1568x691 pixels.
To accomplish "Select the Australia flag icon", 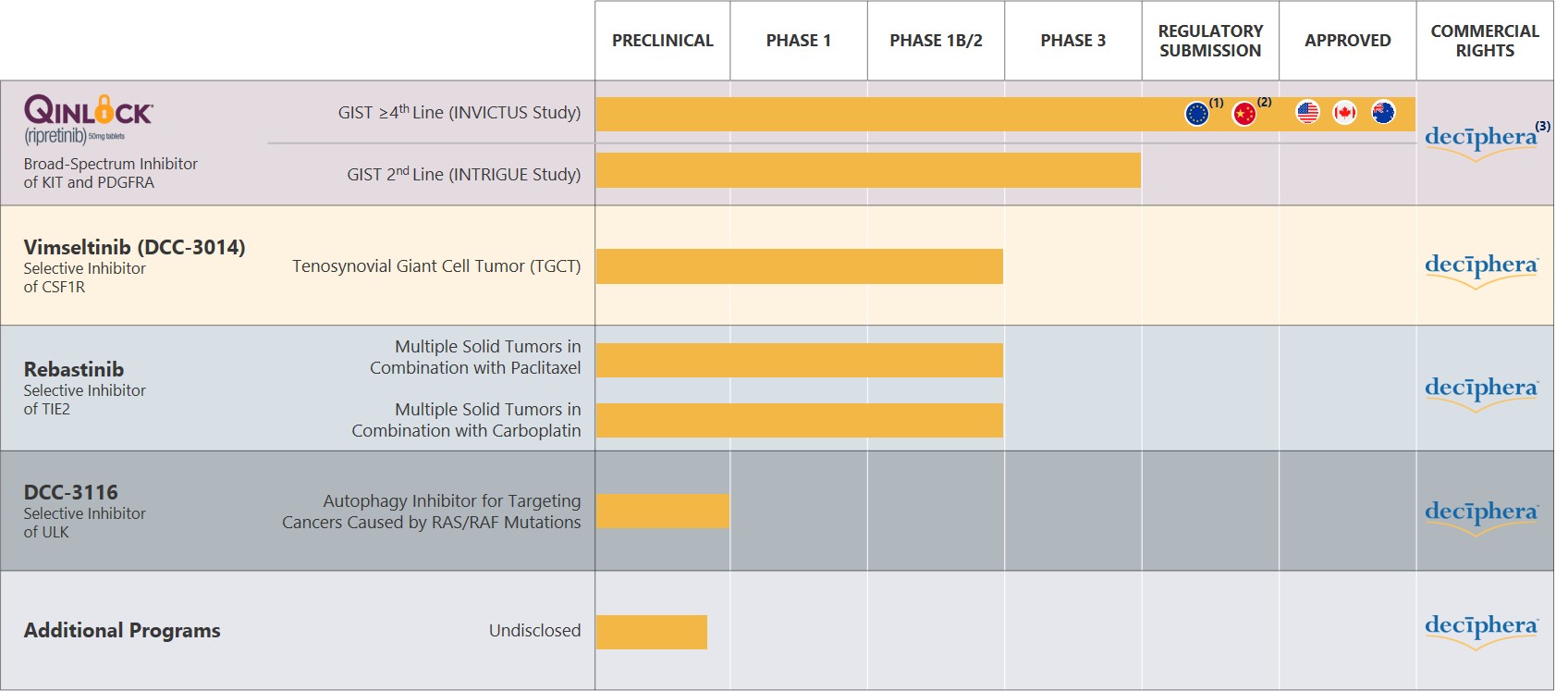I will coord(1383,113).
